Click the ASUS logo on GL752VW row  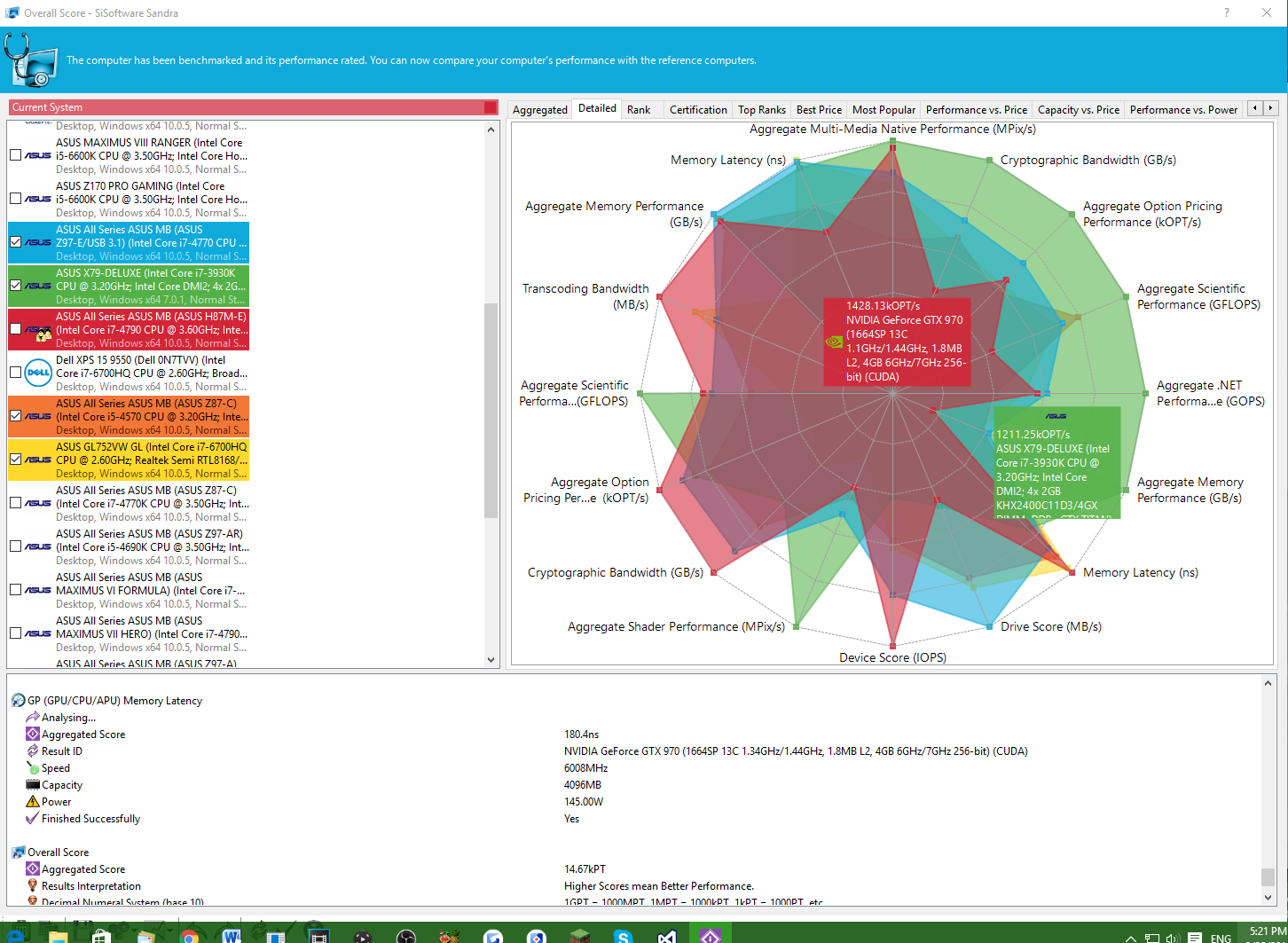tap(38, 460)
